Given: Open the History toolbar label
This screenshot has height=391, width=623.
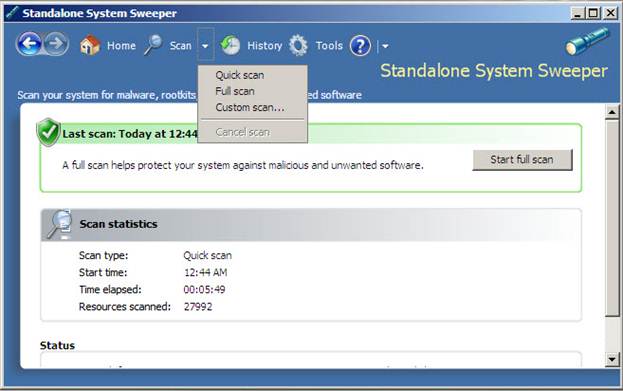Looking at the screenshot, I should click(265, 46).
